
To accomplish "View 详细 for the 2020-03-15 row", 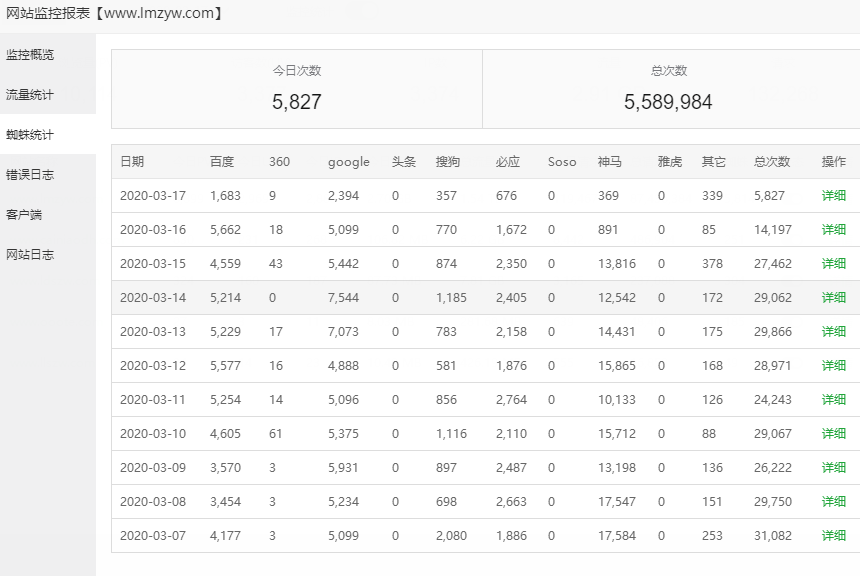I will pos(833,264).
